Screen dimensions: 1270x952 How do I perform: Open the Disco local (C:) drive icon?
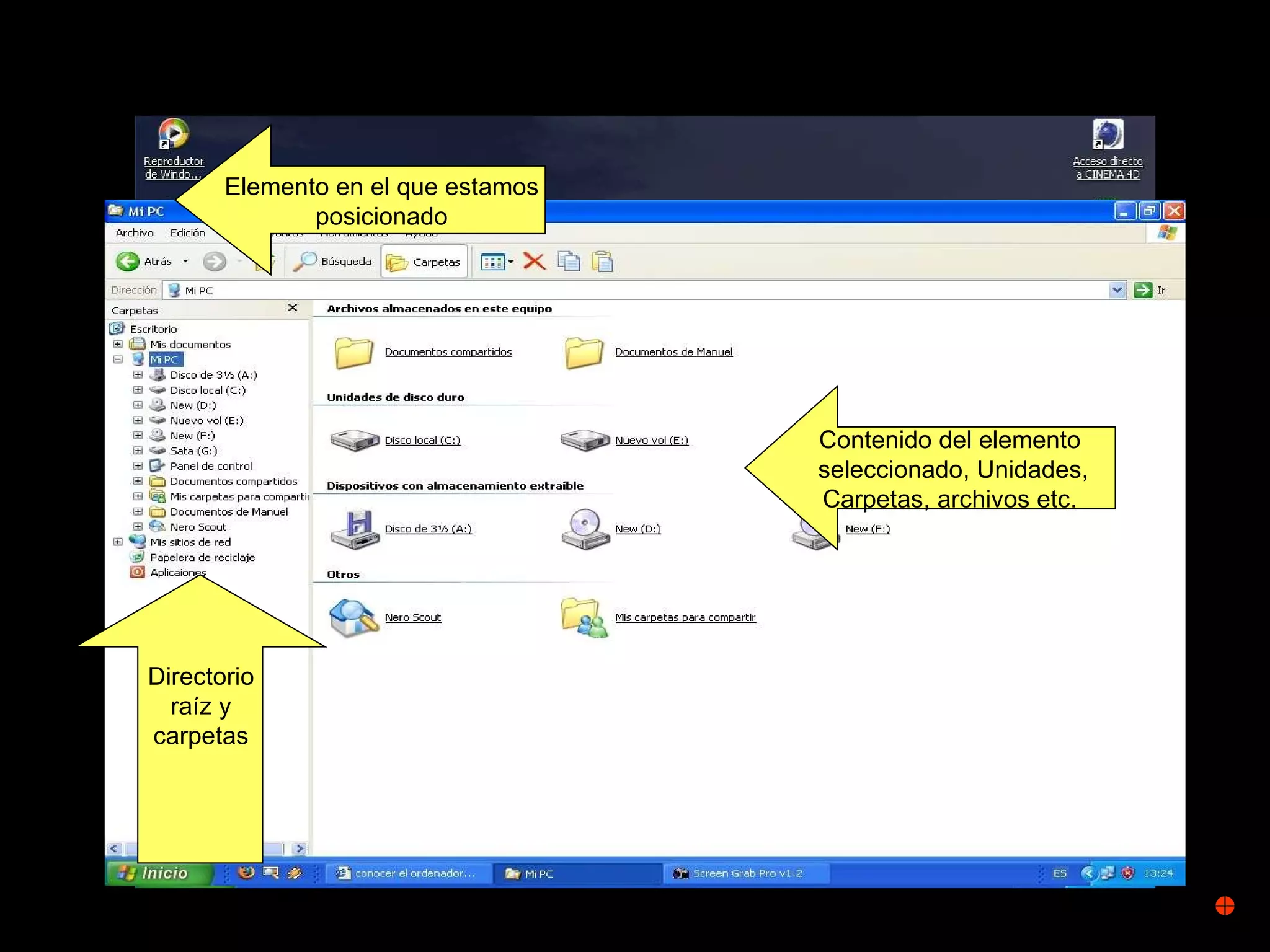point(354,440)
